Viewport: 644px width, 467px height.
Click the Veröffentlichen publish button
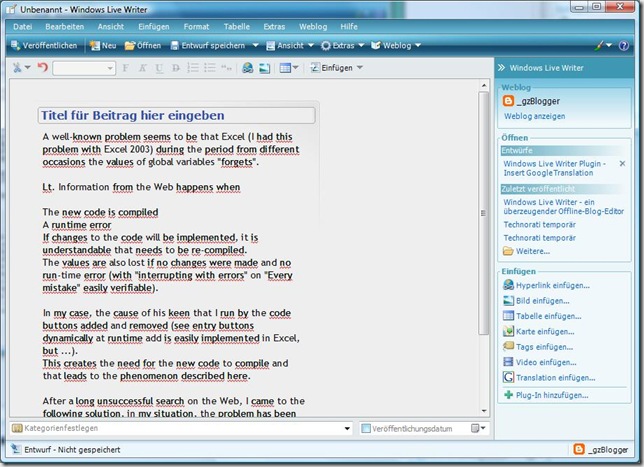[x=44, y=46]
